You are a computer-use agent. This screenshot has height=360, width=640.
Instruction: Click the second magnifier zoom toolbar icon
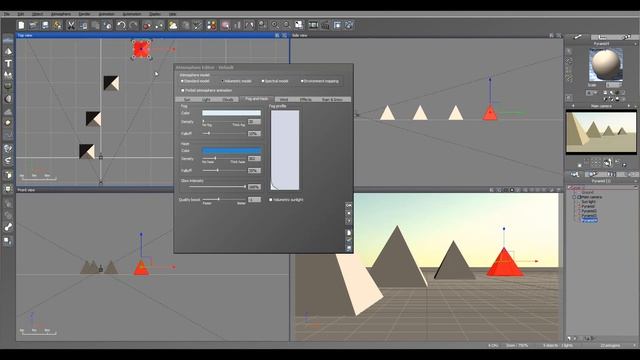pos(287,25)
